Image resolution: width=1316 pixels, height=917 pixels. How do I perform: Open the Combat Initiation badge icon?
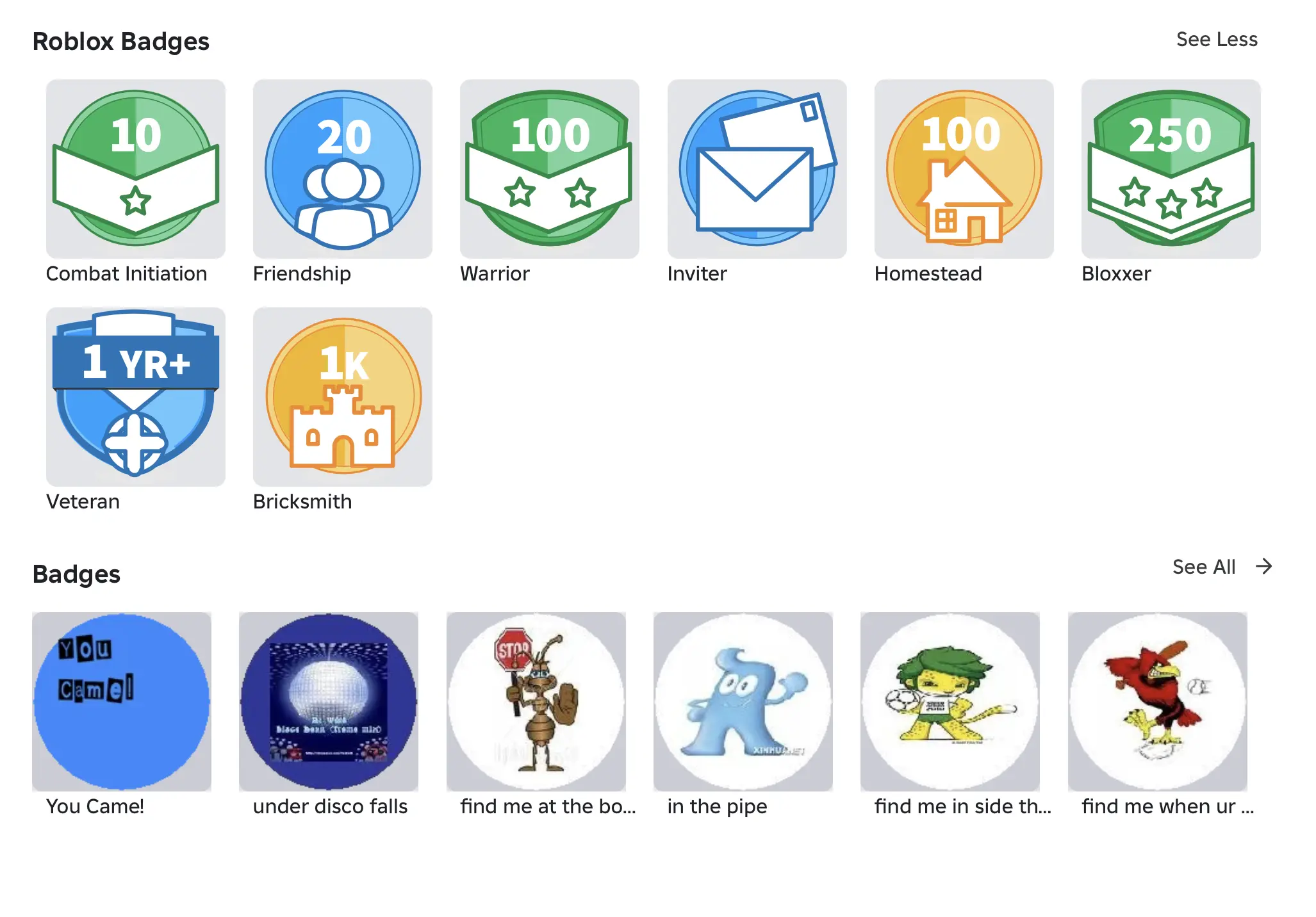135,168
